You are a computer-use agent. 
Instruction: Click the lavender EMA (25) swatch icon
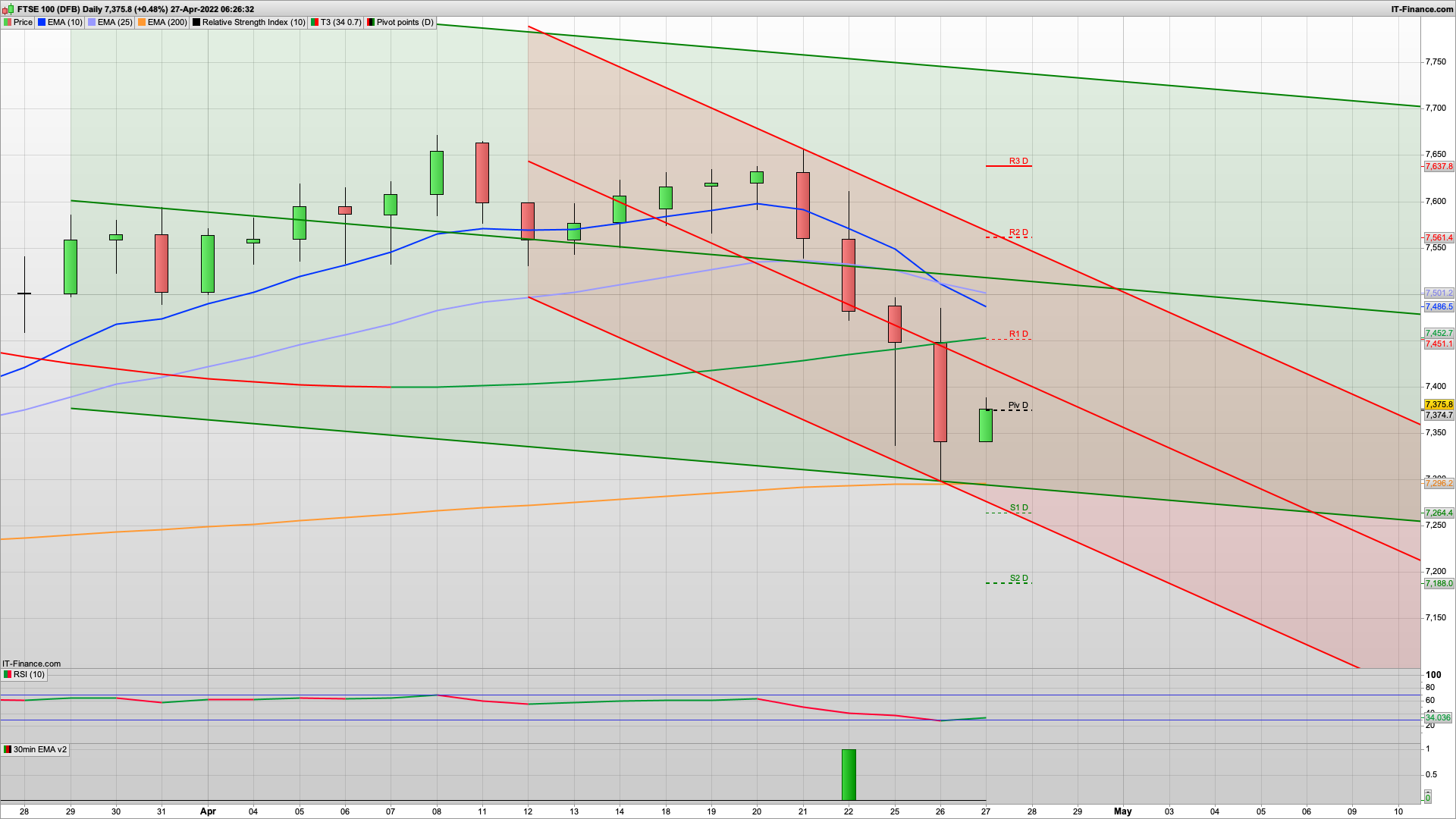tap(92, 22)
